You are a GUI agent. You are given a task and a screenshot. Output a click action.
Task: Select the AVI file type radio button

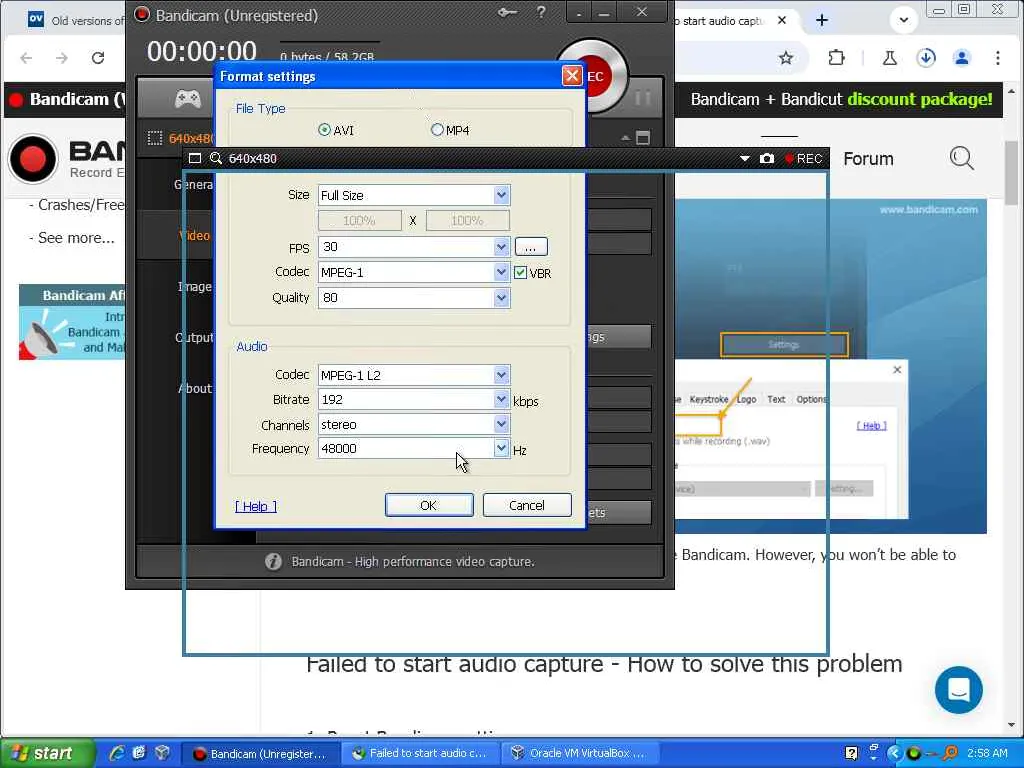(x=324, y=130)
